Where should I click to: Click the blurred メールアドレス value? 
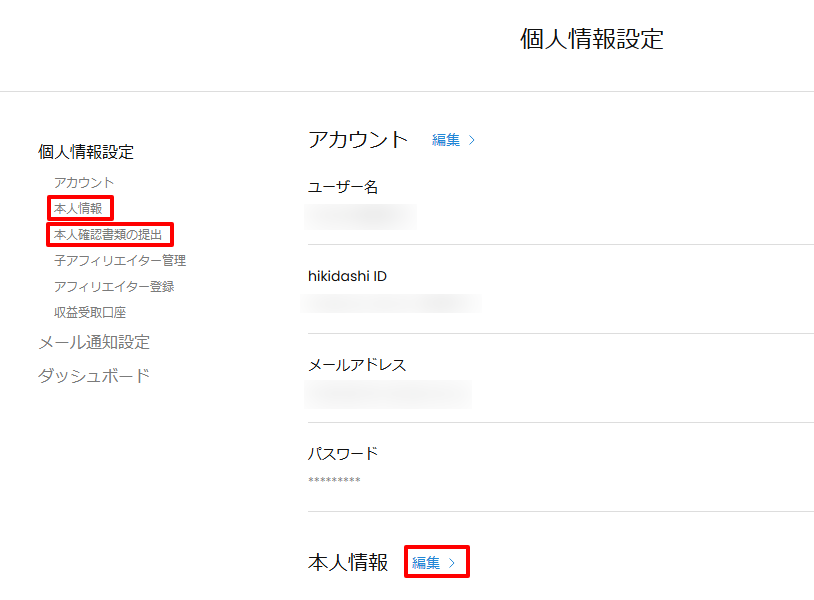click(x=388, y=393)
